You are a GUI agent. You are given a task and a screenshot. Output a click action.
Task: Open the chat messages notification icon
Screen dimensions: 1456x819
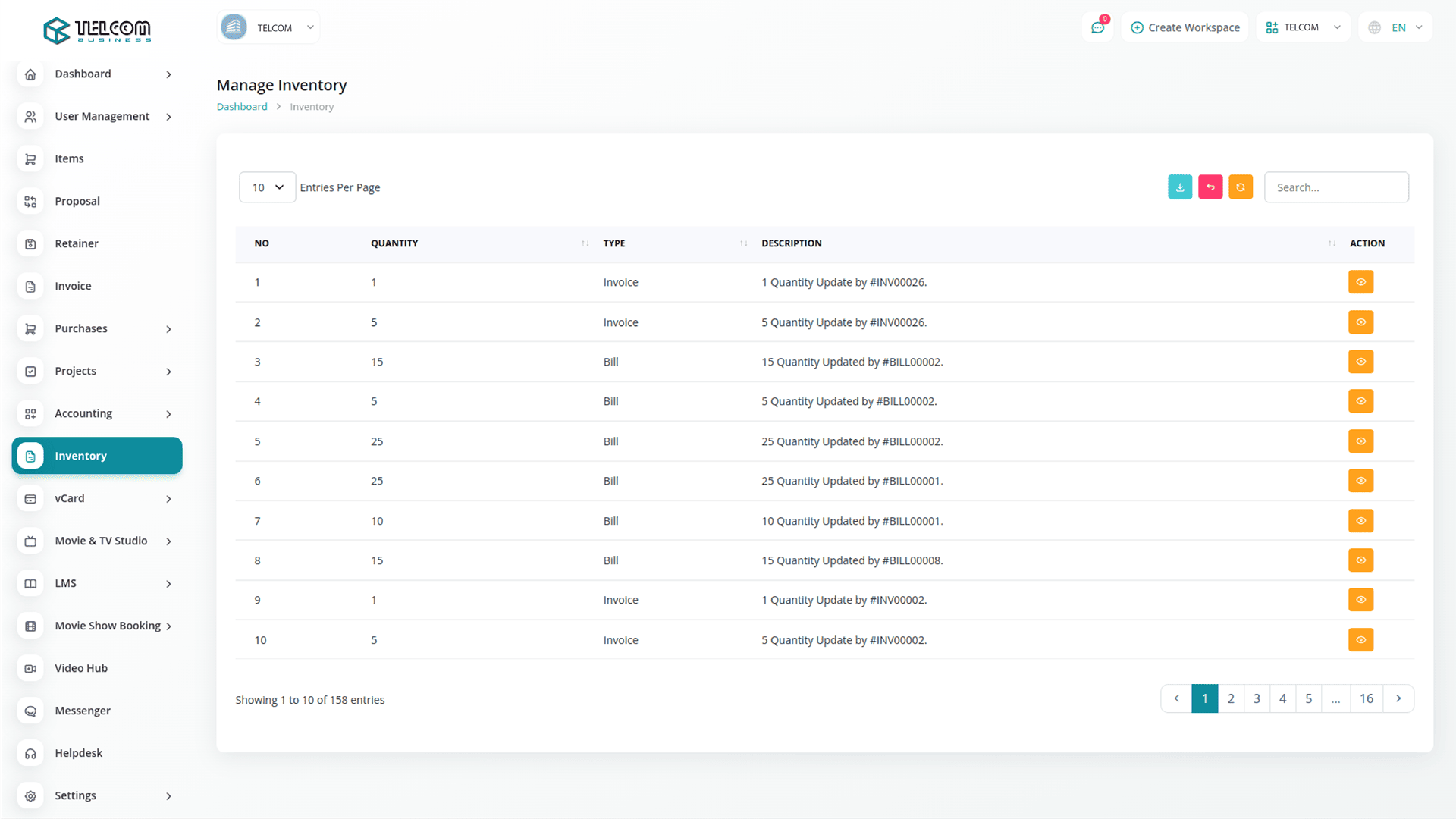point(1097,27)
